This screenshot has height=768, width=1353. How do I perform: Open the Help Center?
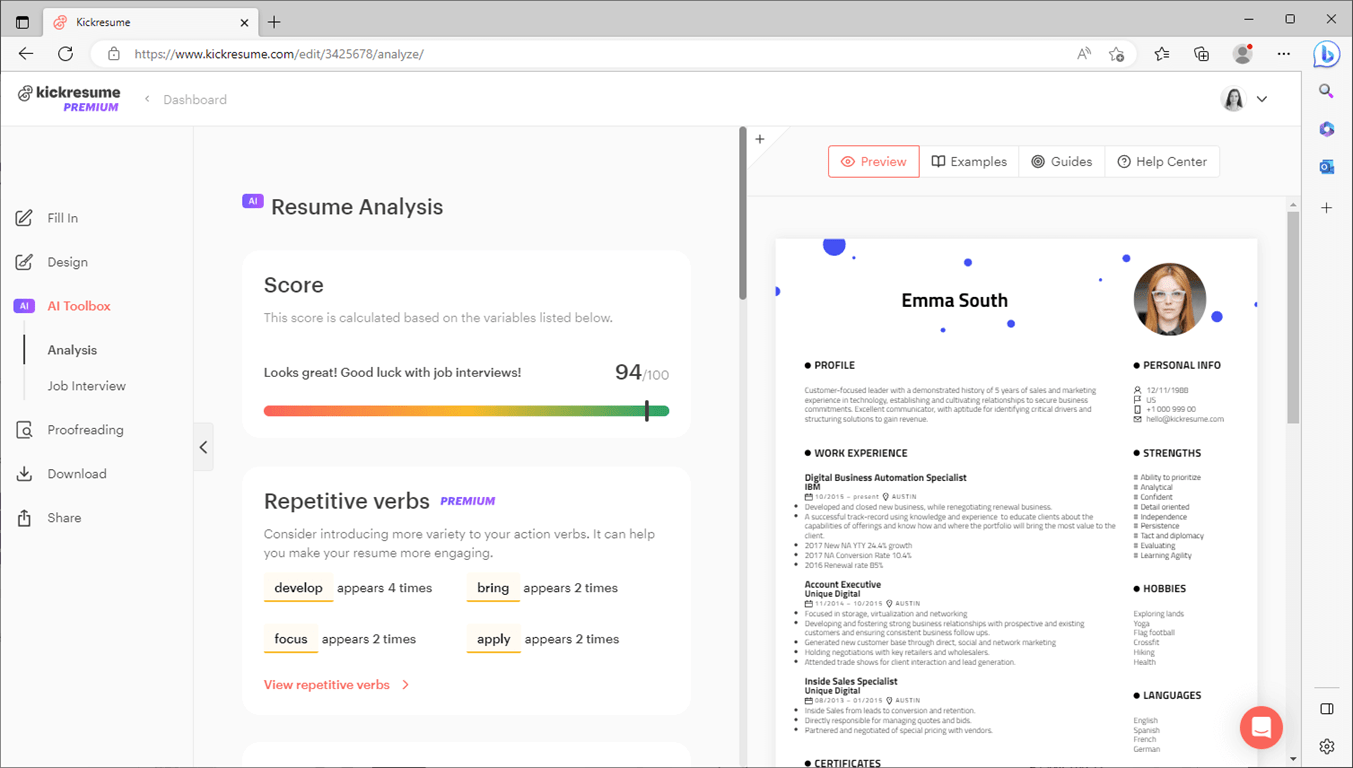1162,161
